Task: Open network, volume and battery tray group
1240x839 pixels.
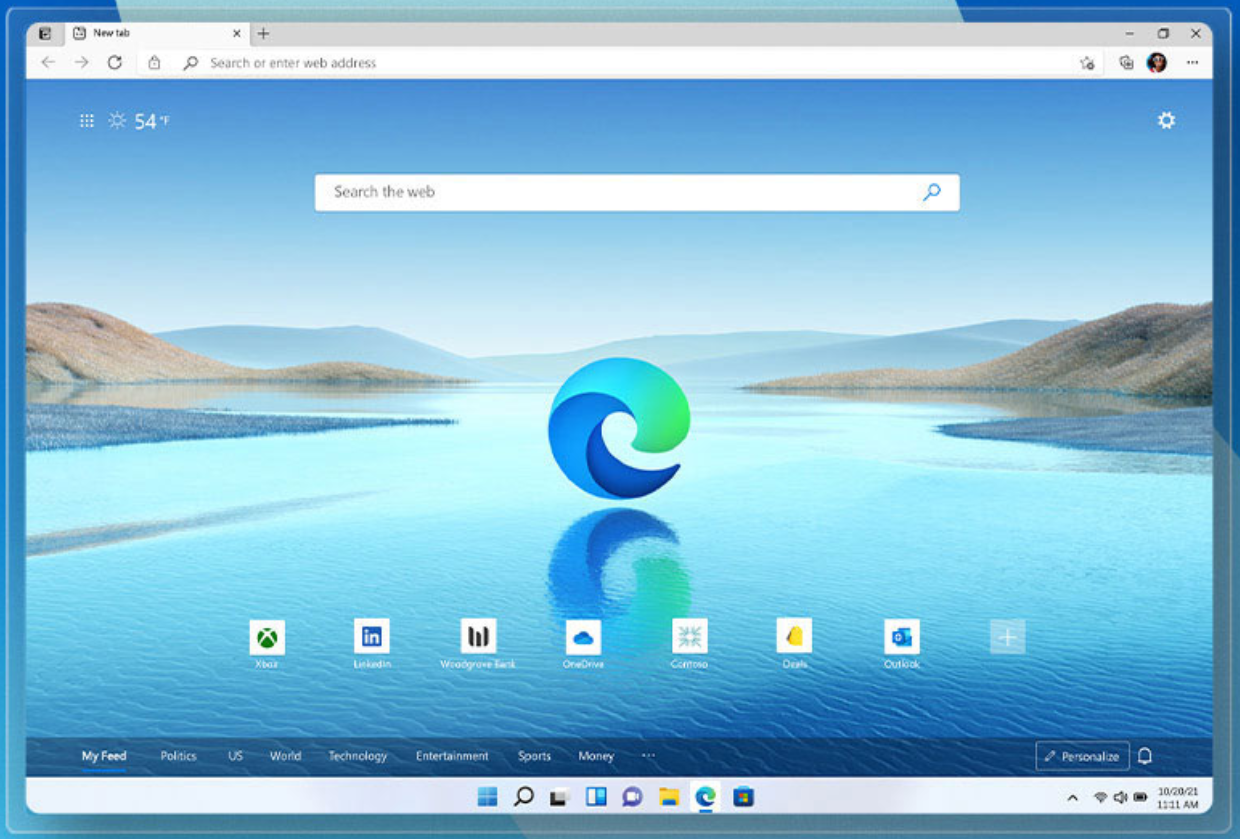Action: point(1120,797)
